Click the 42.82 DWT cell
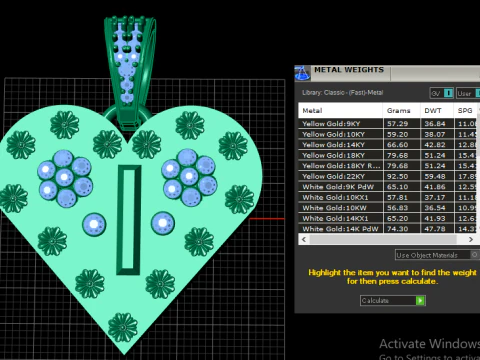 [437, 145]
